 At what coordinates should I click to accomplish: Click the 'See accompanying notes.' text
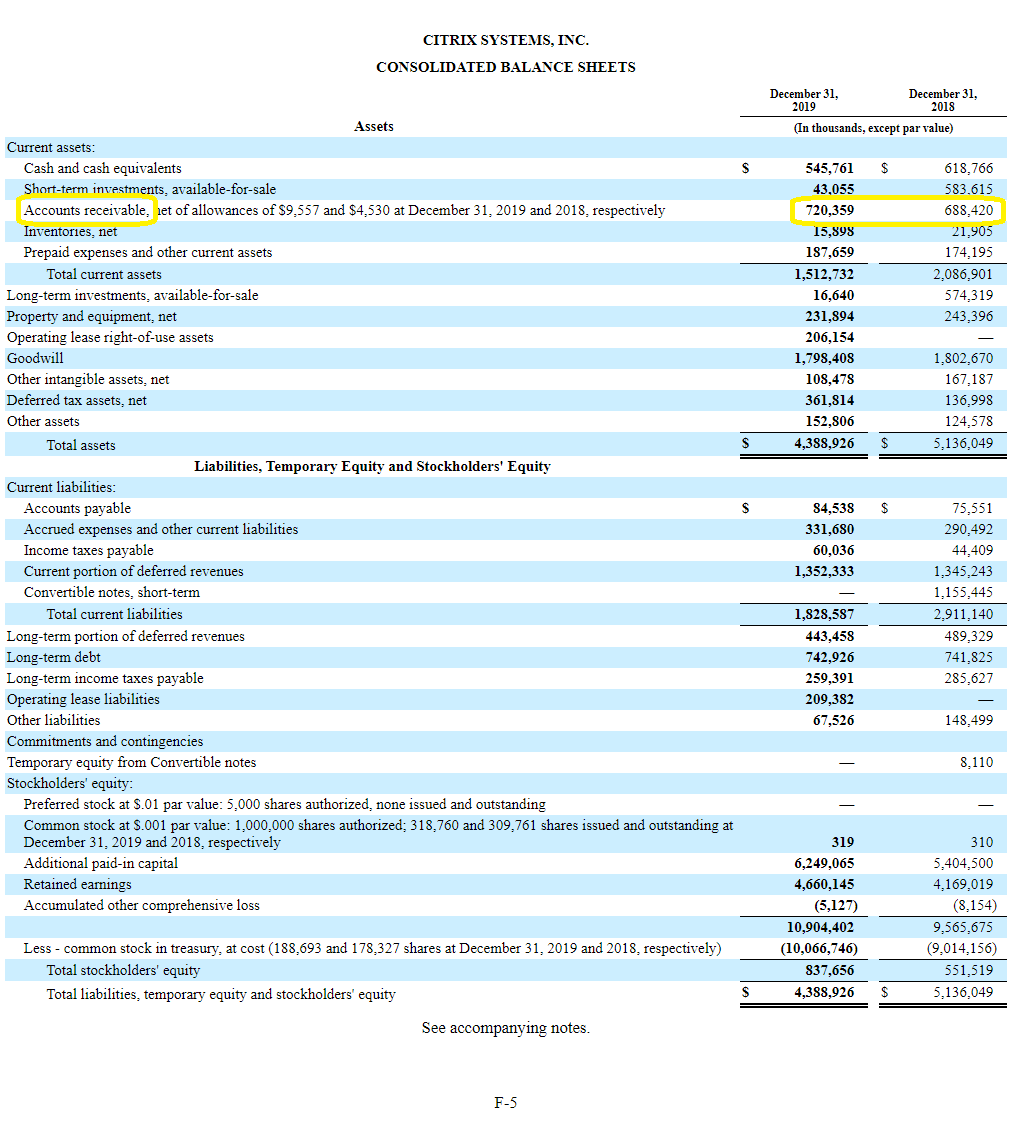point(505,1028)
